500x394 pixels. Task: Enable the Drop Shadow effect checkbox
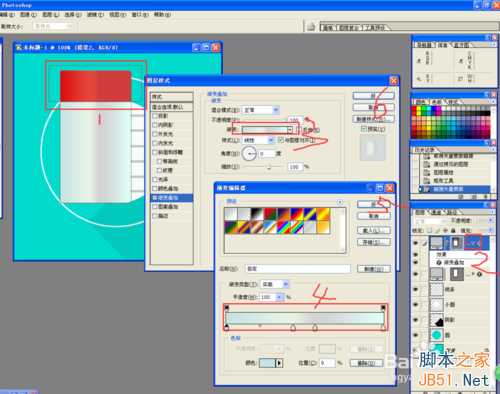click(x=155, y=116)
